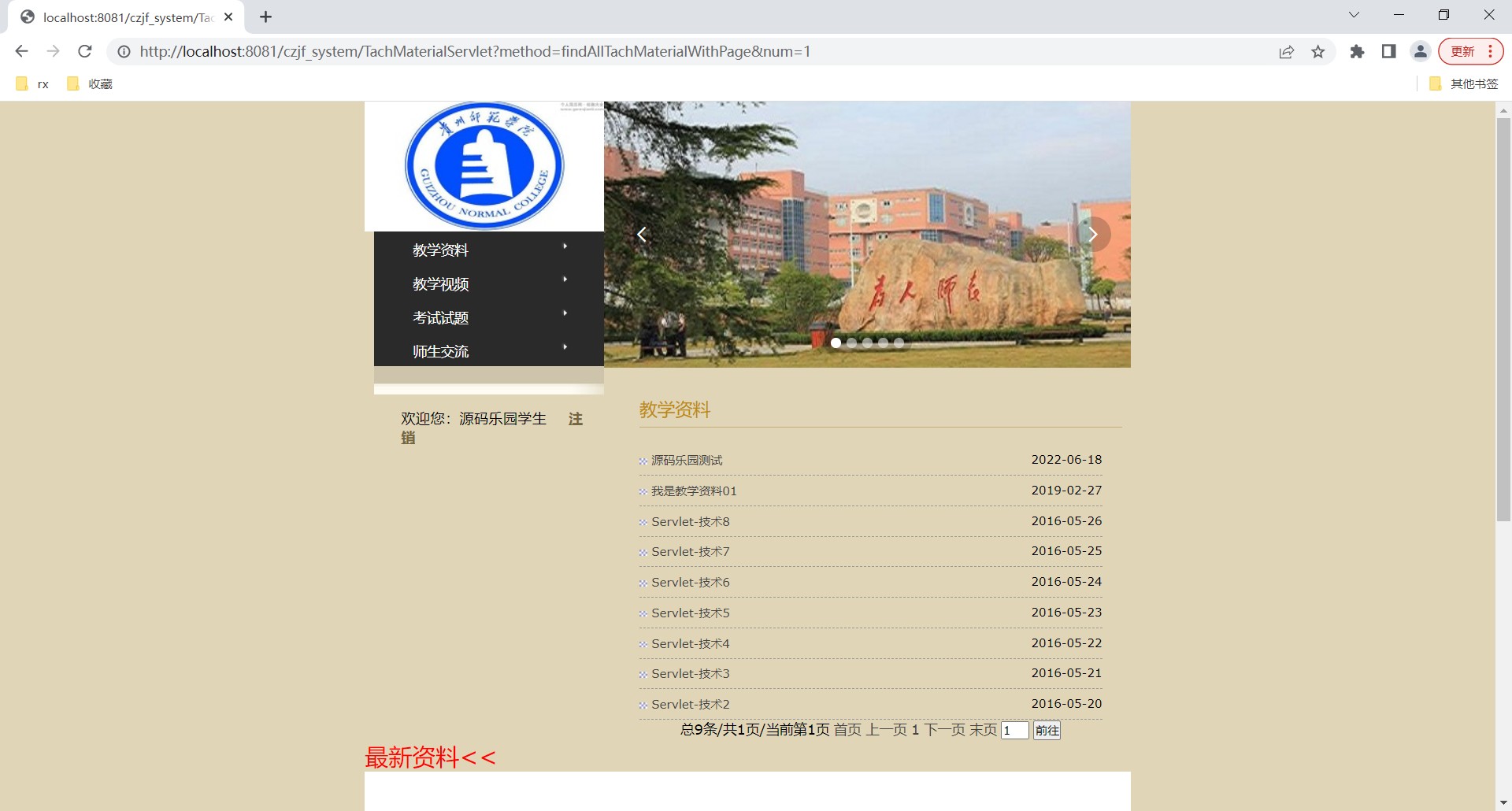
Task: Show previous carousel slide
Action: [642, 235]
